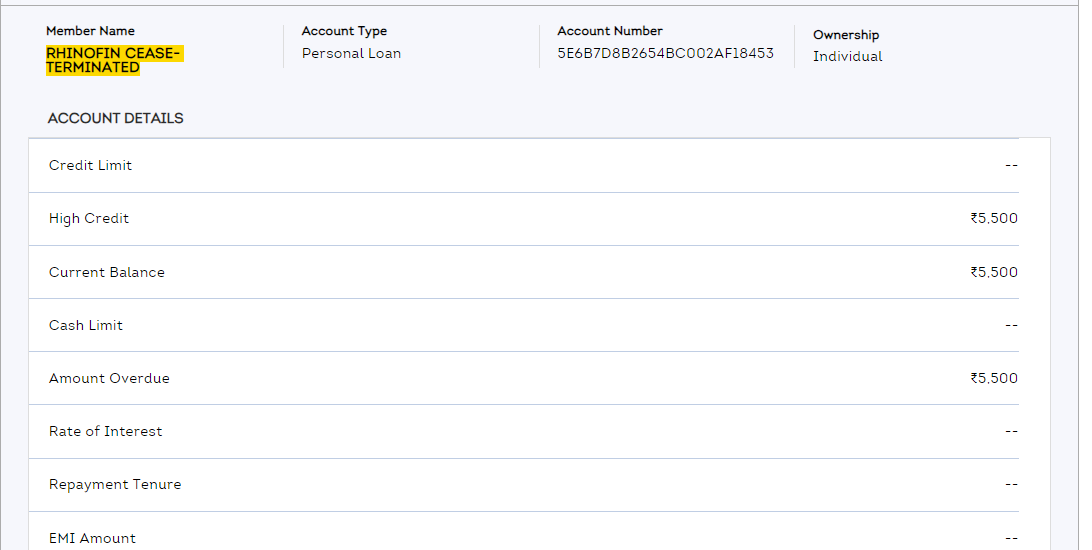Click the ₹5,500 Amount Overdue value
Screen dimensions: 1092x550
pos(993,378)
